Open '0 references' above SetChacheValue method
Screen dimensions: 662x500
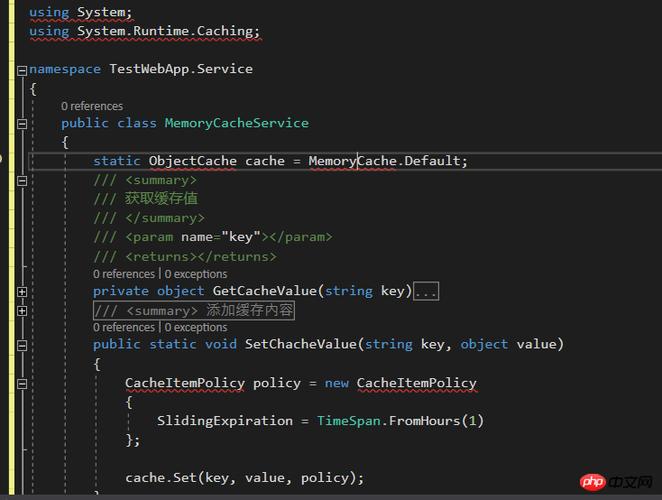[x=124, y=327]
